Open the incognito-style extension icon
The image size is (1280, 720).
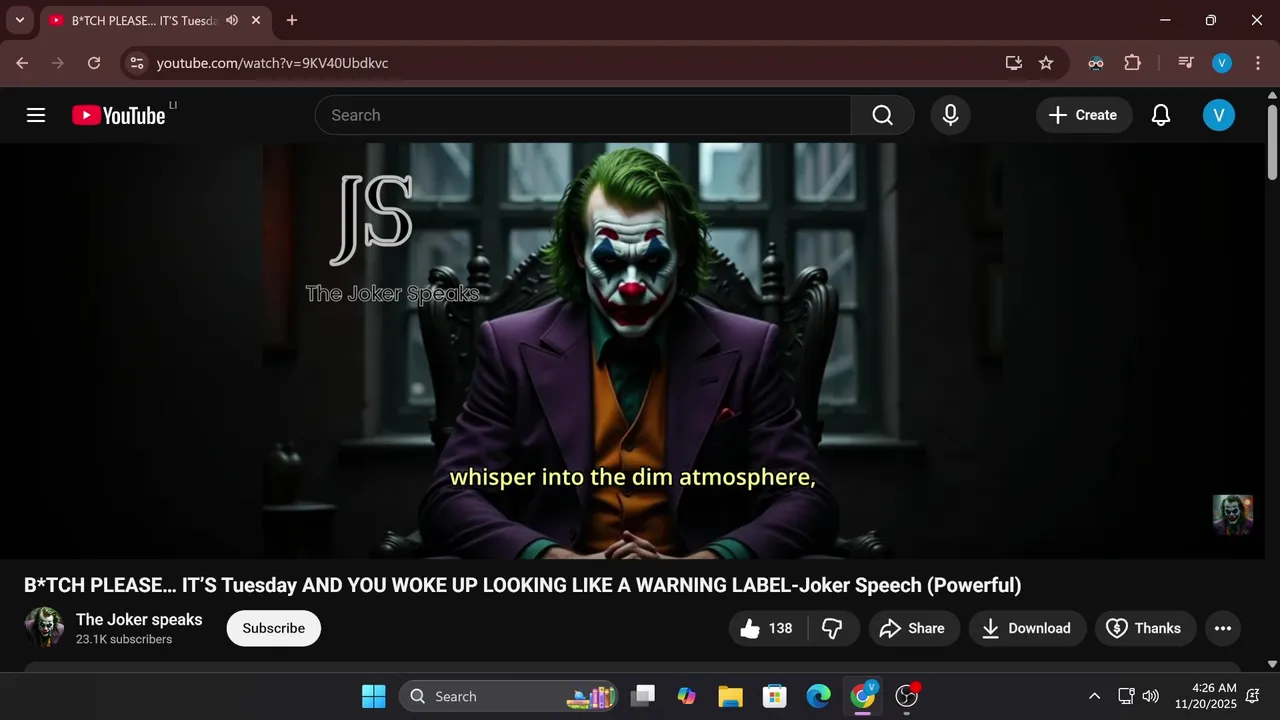point(1096,63)
